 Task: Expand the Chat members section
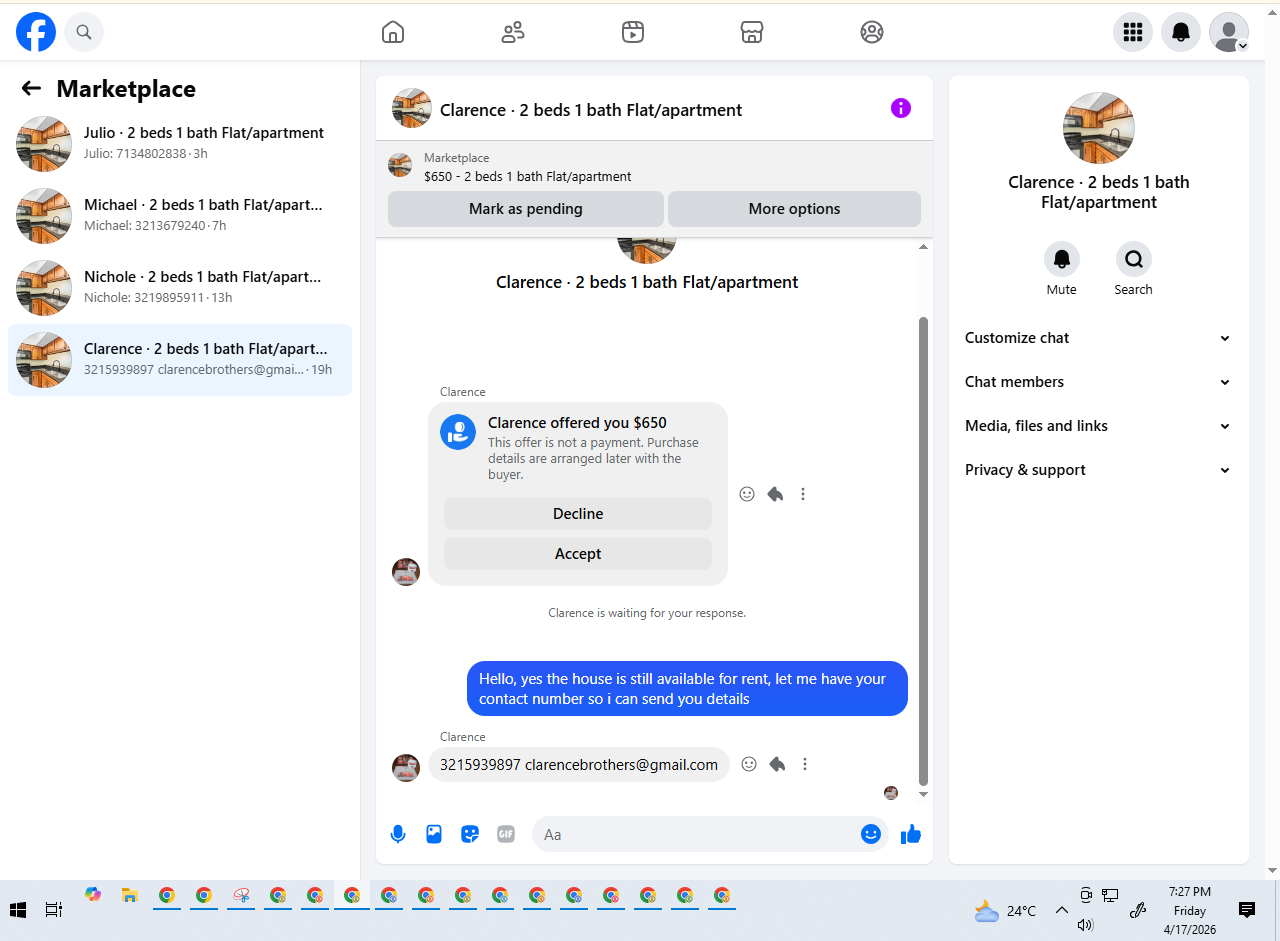(1098, 382)
